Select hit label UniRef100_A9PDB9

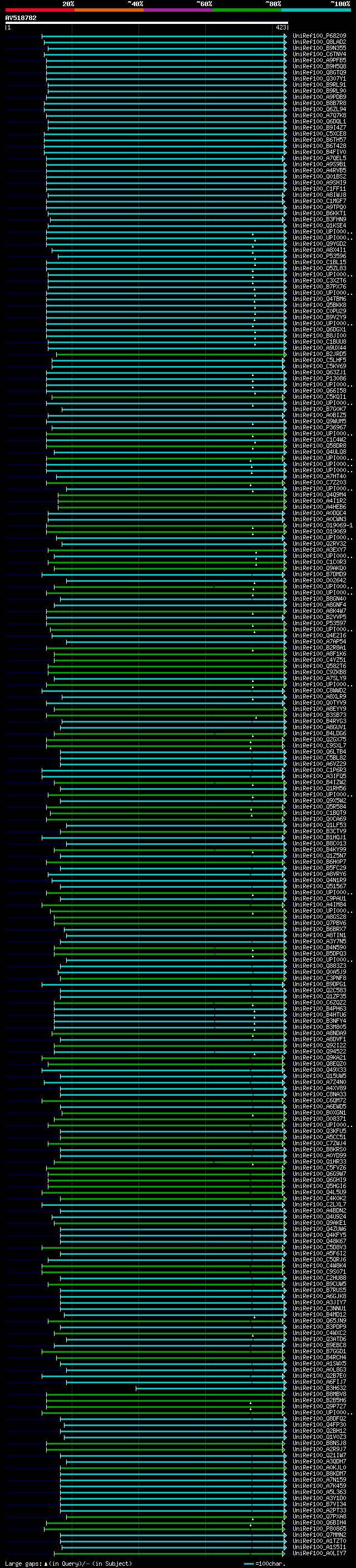[319, 97]
